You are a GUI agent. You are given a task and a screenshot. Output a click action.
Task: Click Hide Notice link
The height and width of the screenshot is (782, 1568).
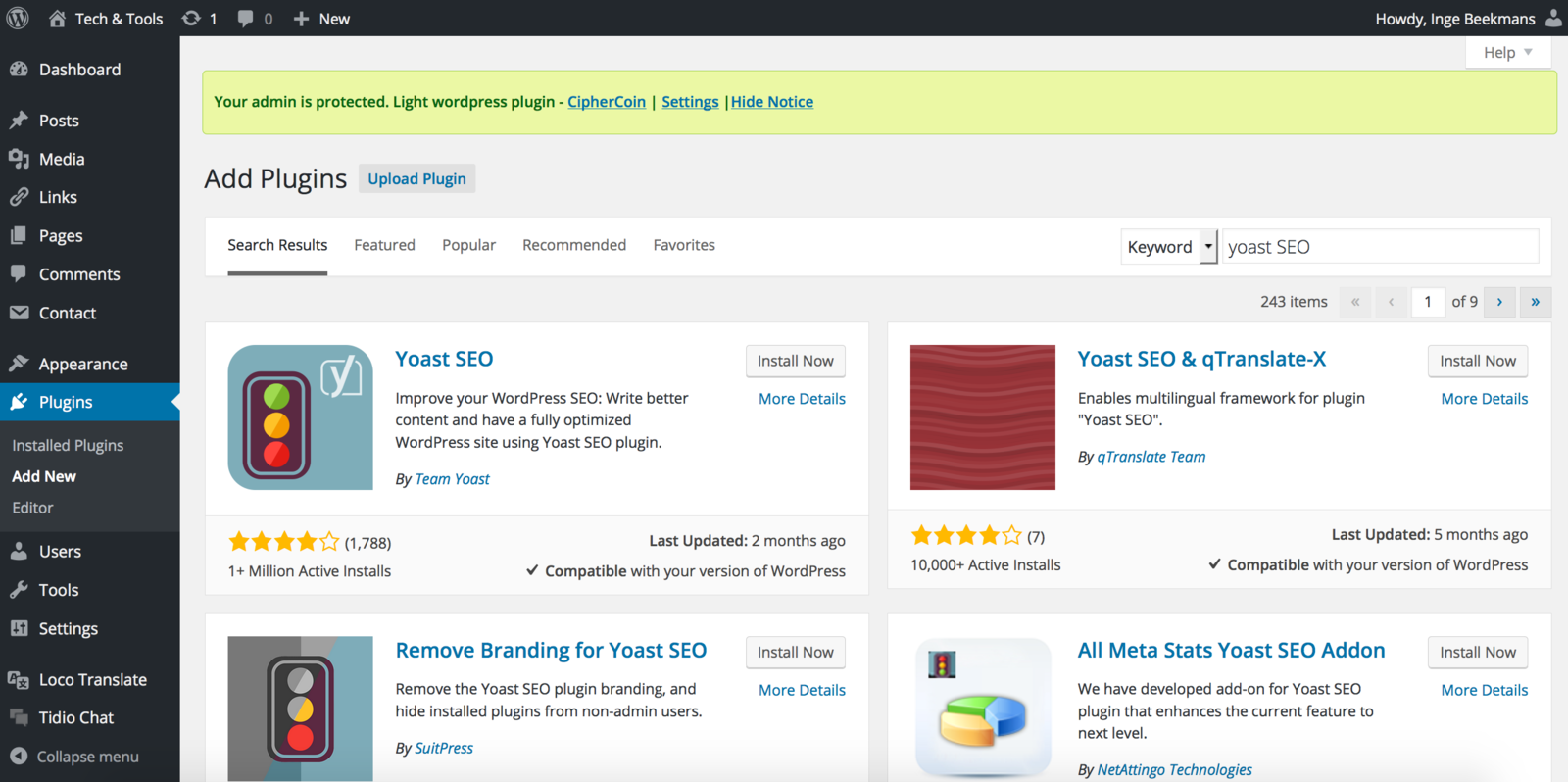772,102
